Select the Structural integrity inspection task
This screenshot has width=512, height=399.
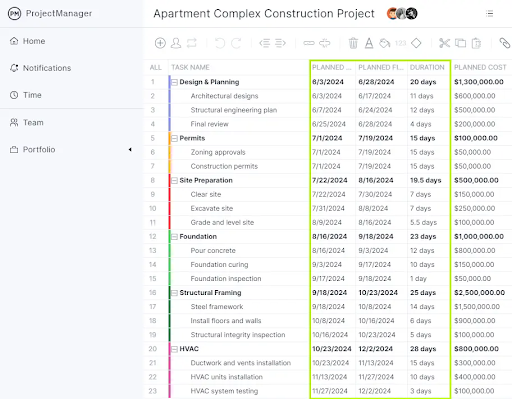click(238, 335)
